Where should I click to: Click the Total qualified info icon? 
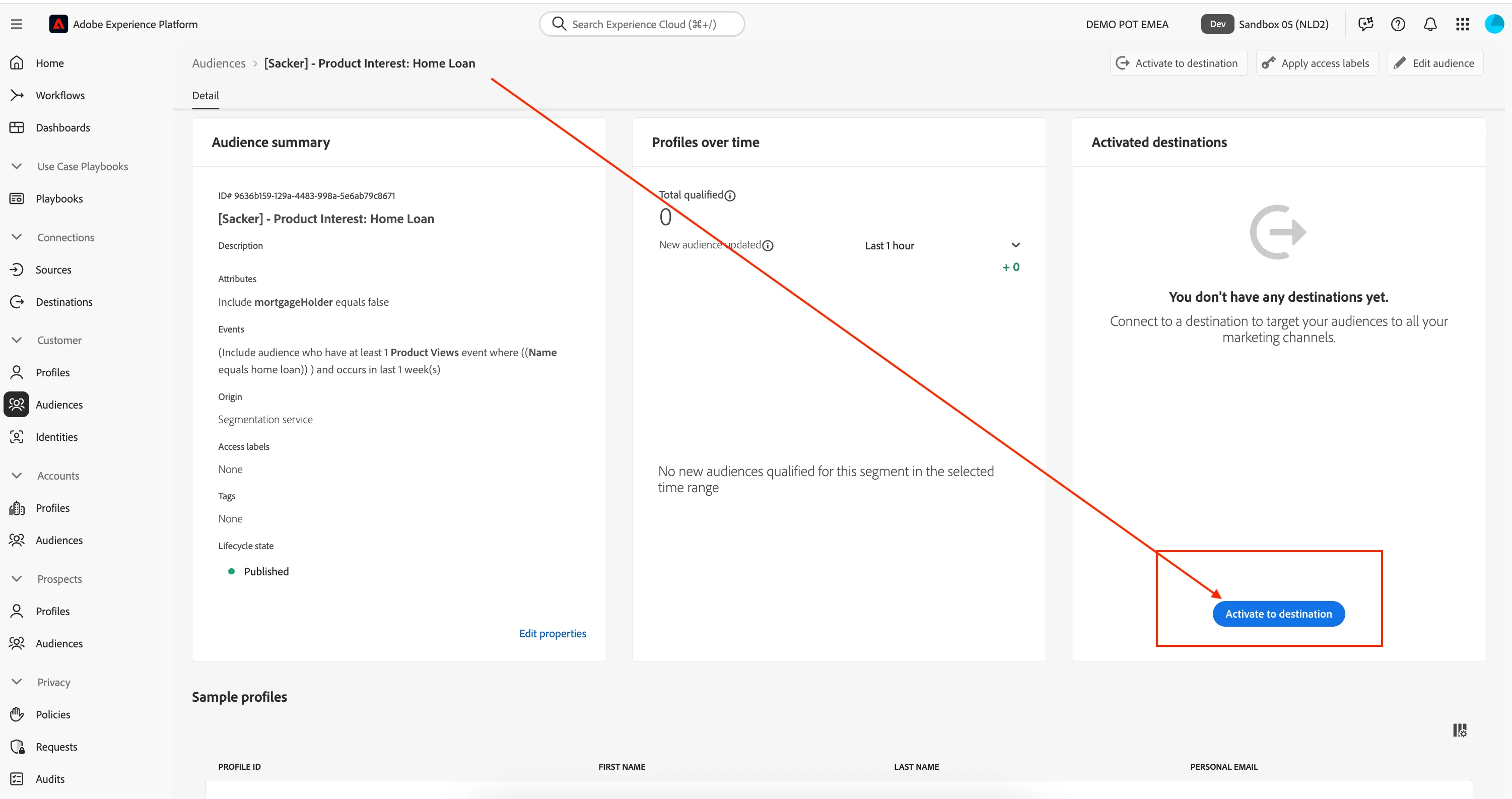730,195
